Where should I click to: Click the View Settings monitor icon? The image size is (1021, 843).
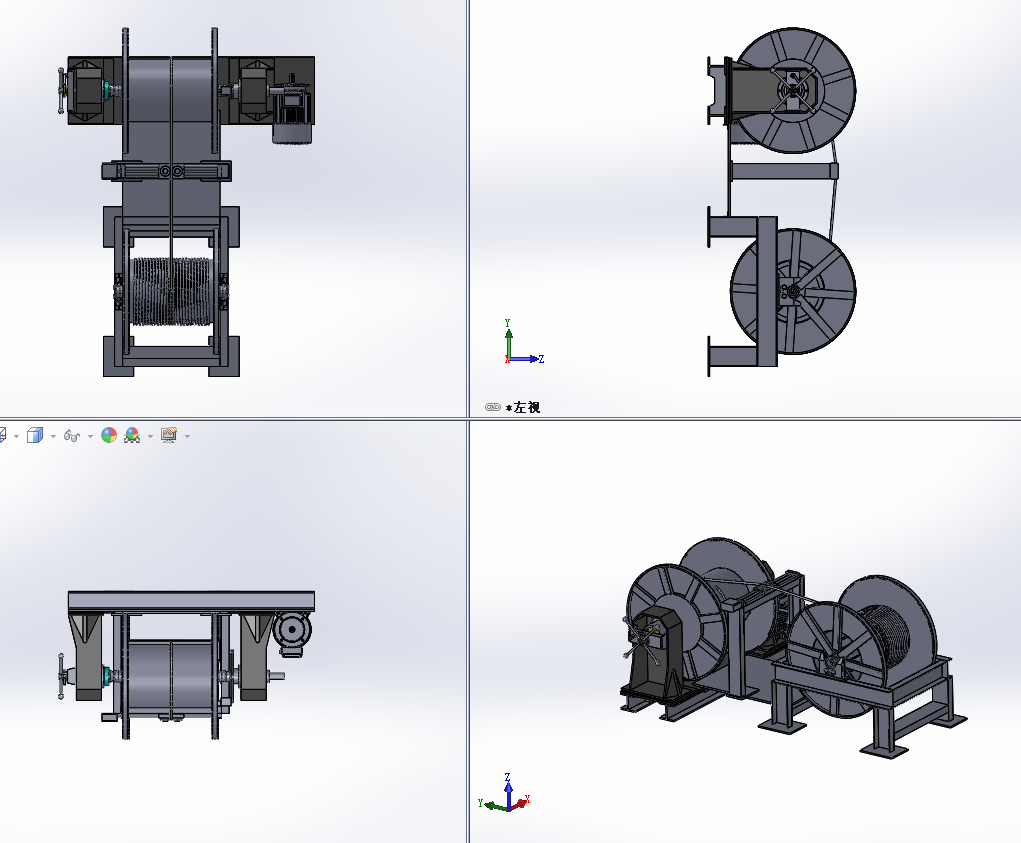(x=169, y=435)
